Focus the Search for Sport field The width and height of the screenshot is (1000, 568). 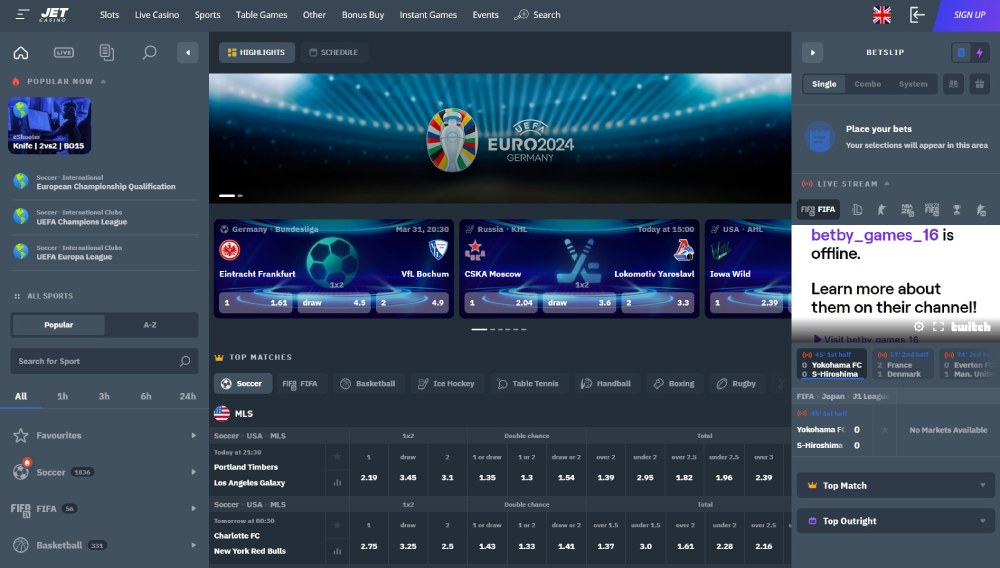(105, 361)
